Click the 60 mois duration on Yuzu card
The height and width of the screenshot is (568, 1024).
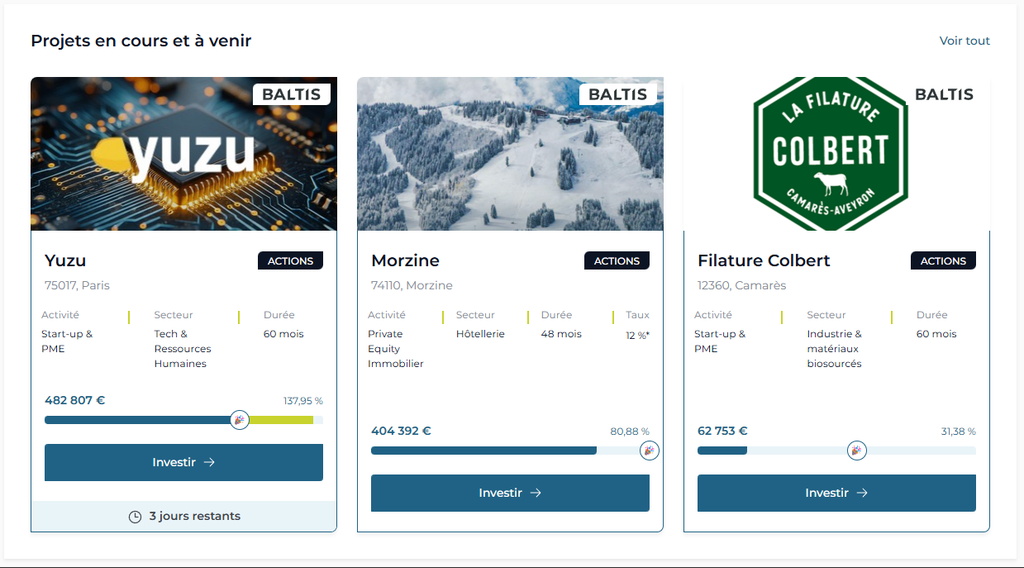(283, 334)
